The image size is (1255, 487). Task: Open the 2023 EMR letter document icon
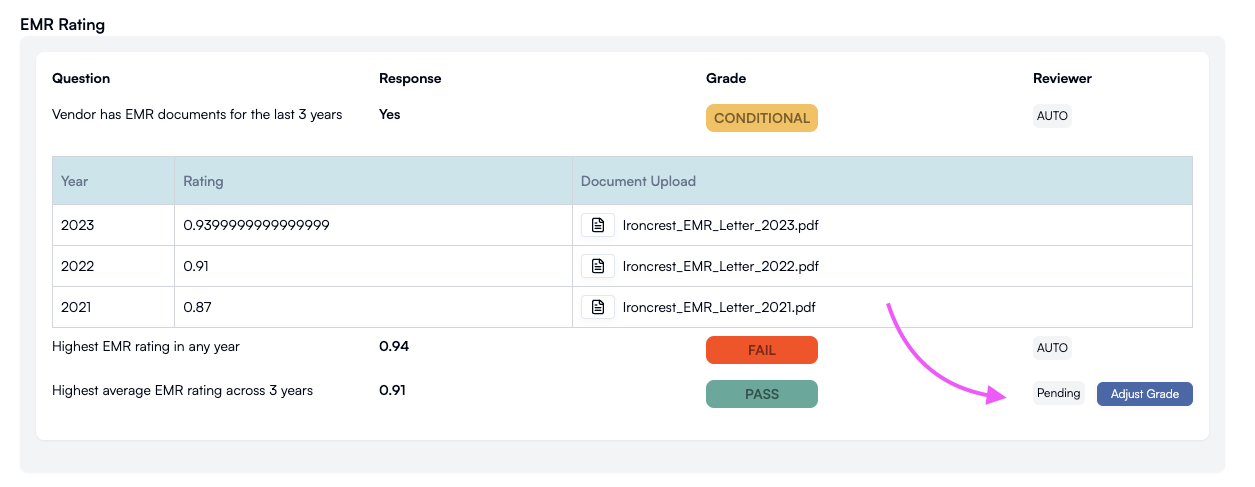click(x=598, y=225)
